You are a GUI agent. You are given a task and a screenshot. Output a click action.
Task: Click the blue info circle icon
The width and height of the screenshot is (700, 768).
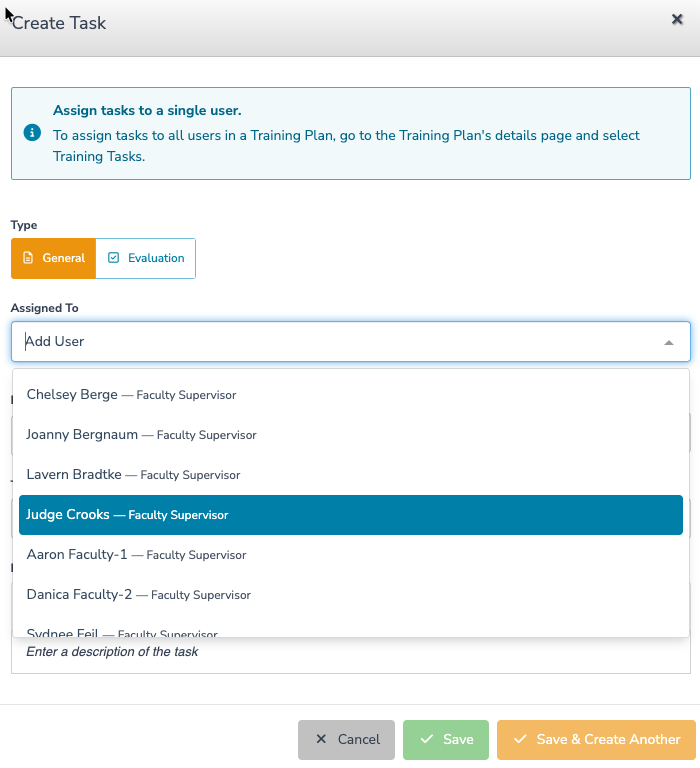tap(32, 132)
